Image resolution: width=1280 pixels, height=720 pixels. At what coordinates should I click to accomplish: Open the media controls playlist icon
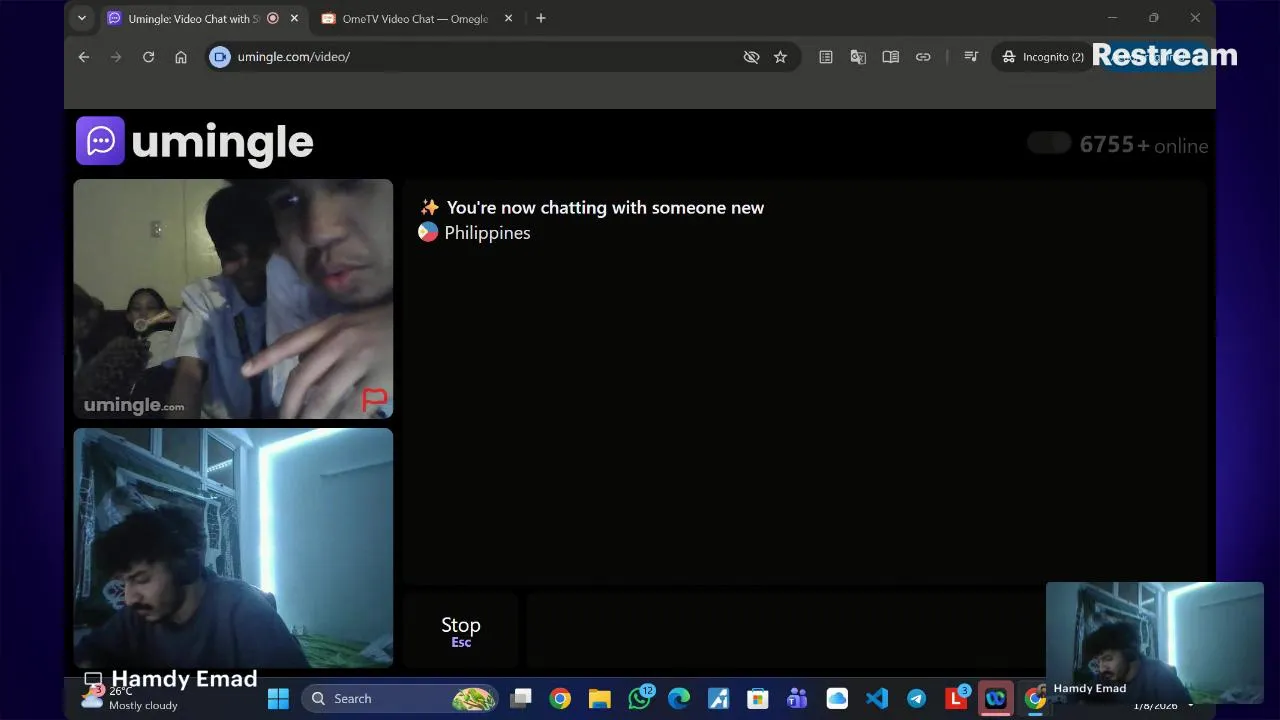(970, 57)
